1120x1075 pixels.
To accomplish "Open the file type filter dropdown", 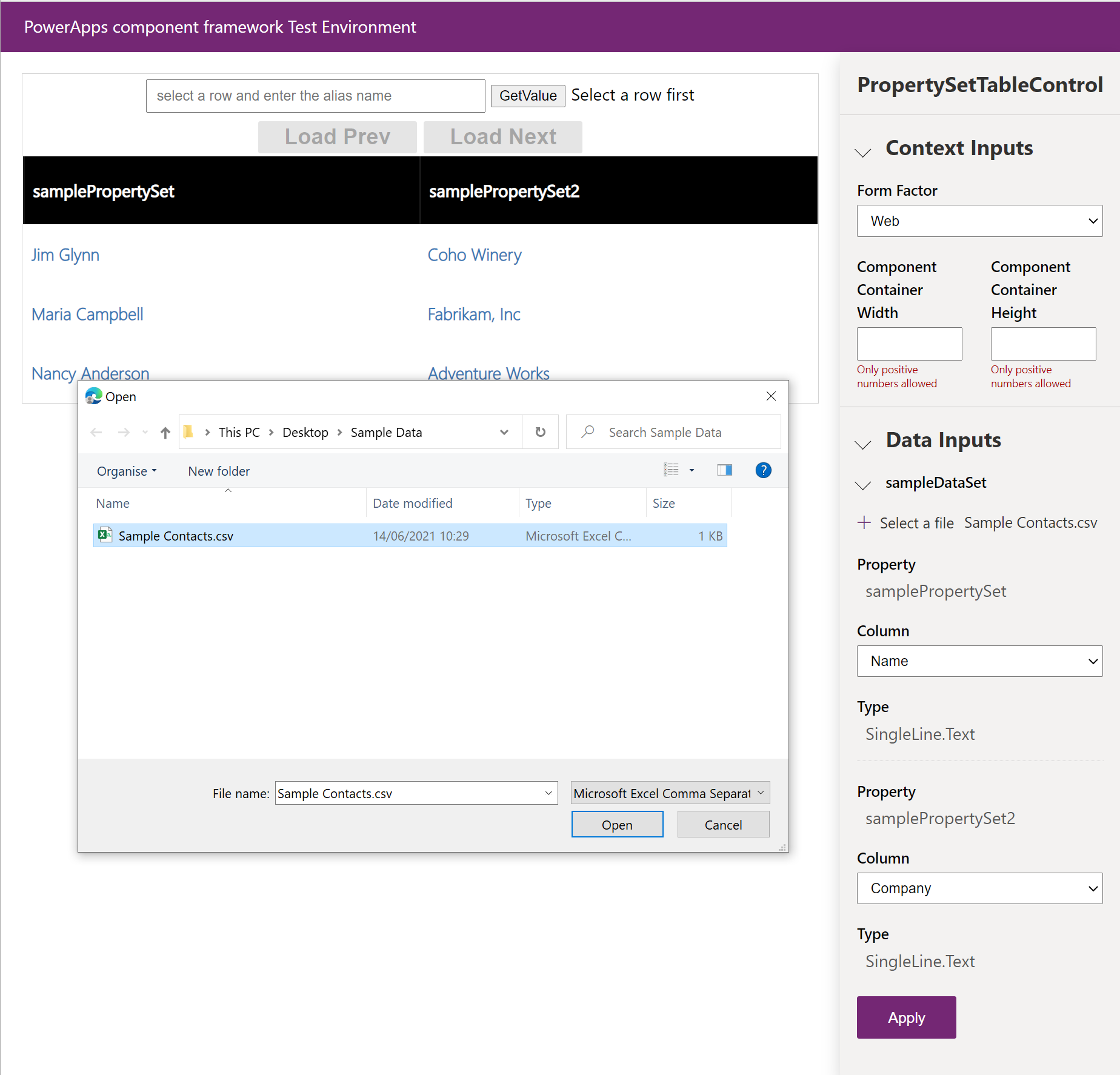I will click(670, 793).
